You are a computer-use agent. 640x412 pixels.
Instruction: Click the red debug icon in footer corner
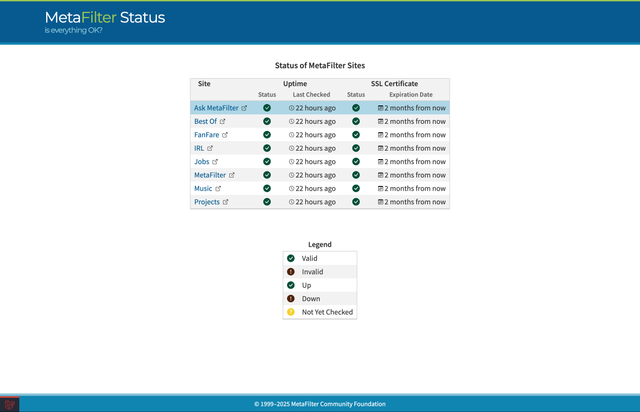pyautogui.click(x=9, y=404)
